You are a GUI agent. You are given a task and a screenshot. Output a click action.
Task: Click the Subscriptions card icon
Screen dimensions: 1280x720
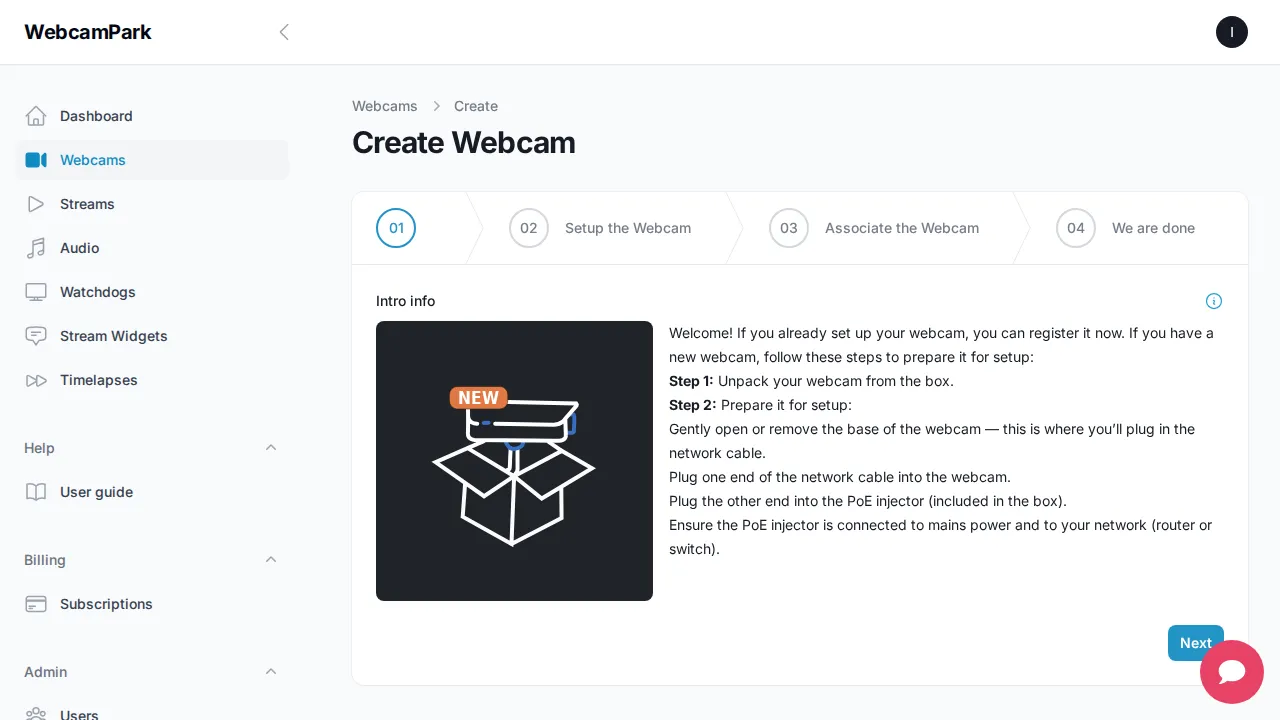[x=36, y=604]
